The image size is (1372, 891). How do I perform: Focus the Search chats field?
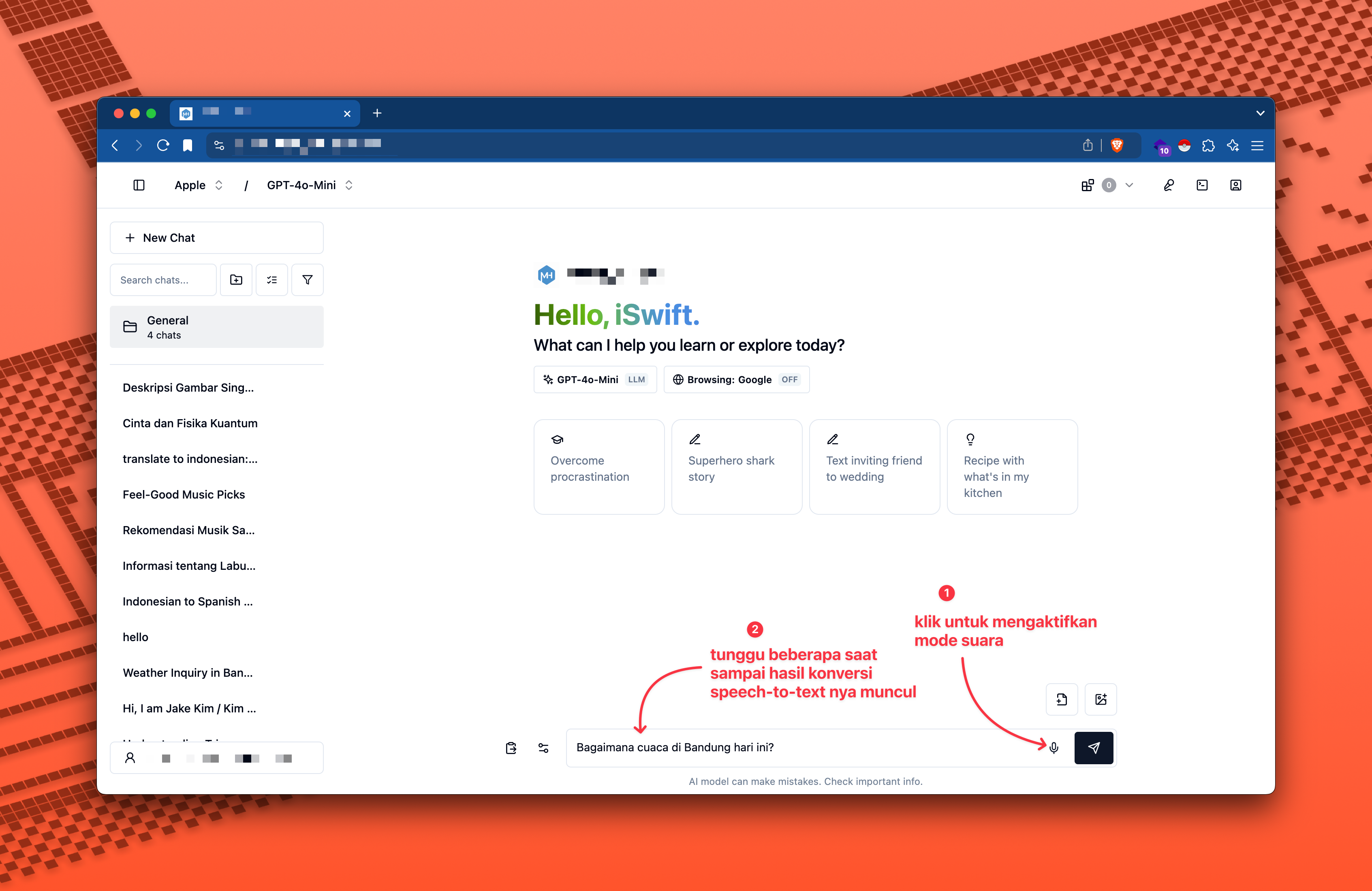coord(163,279)
